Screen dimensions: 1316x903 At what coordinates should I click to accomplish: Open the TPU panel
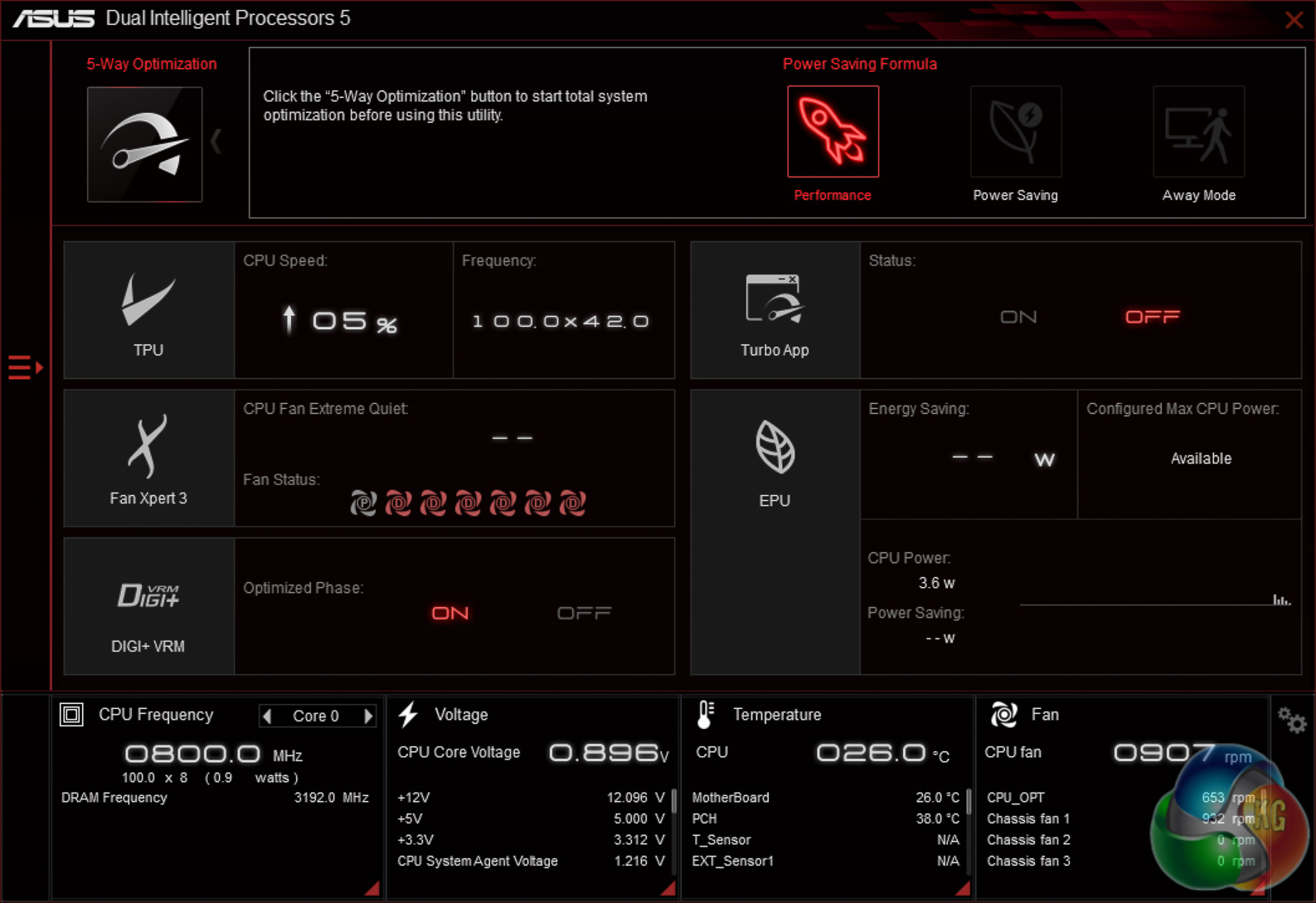[x=148, y=310]
